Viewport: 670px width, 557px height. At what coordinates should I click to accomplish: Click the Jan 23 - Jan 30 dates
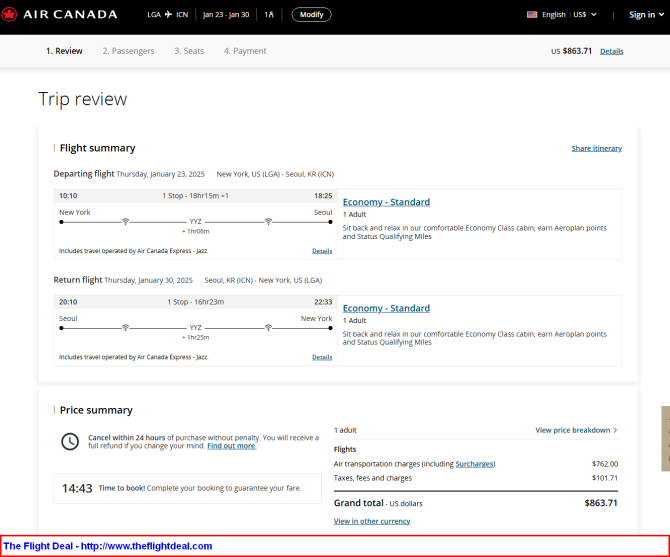pos(226,15)
